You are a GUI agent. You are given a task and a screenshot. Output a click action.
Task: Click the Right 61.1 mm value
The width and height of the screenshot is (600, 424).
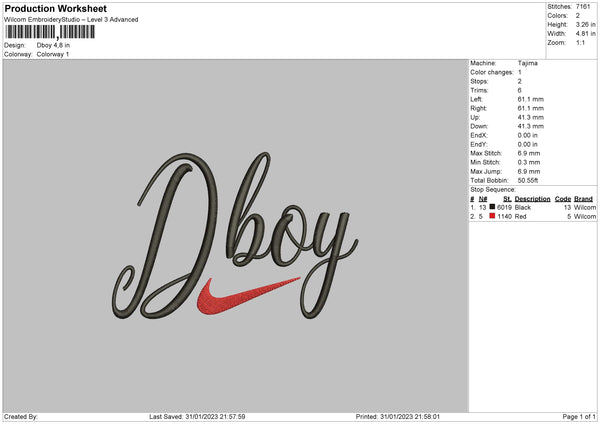530,108
